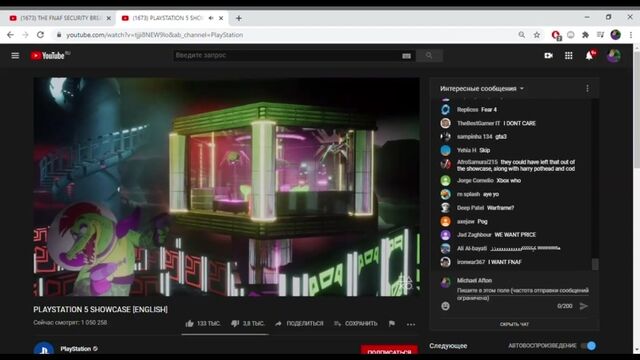The image size is (640, 360).
Task: Open the YouTube hamburger guide menu
Action: coord(15,56)
